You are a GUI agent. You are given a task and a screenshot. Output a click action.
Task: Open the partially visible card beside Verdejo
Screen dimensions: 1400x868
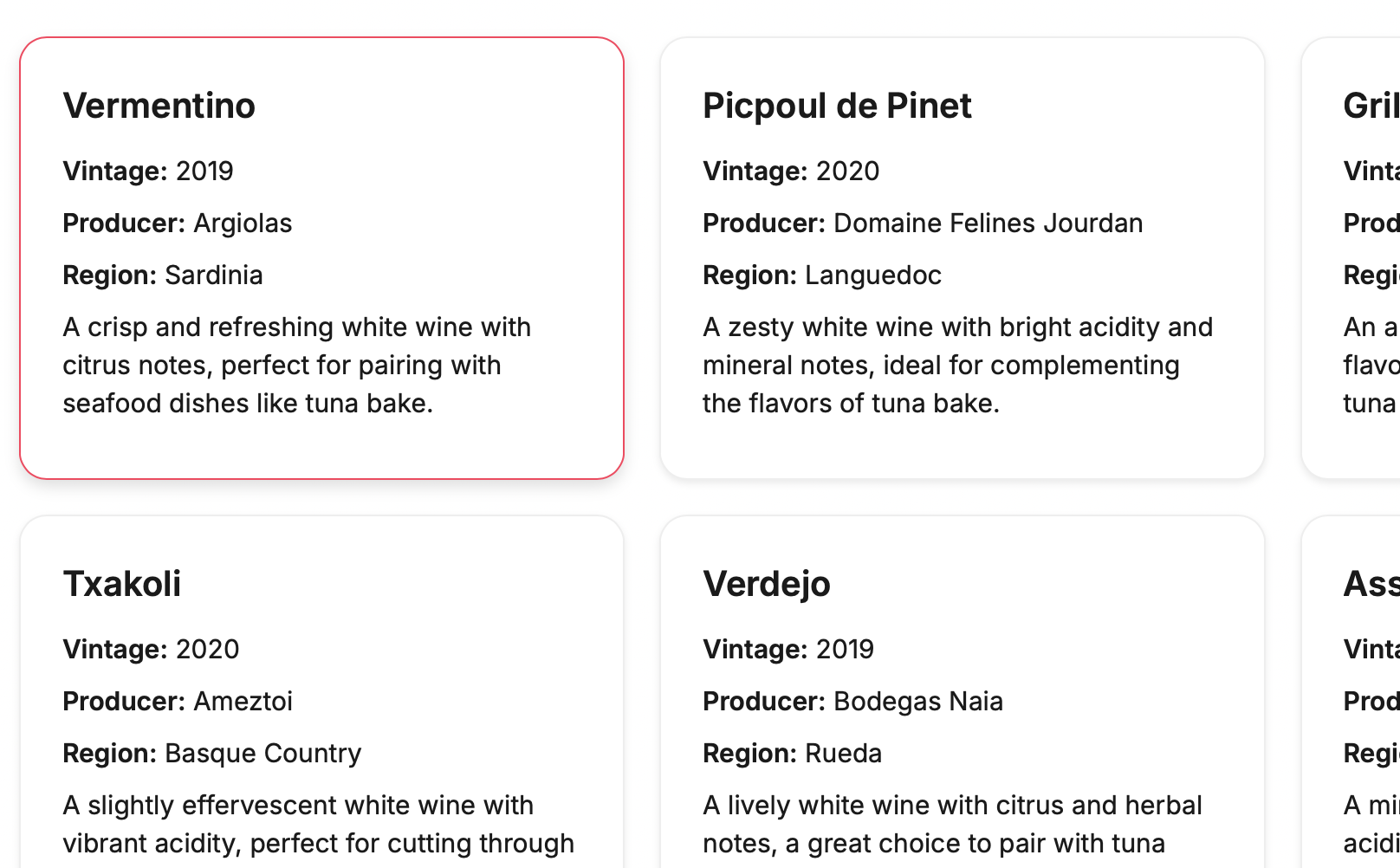tap(1351, 692)
